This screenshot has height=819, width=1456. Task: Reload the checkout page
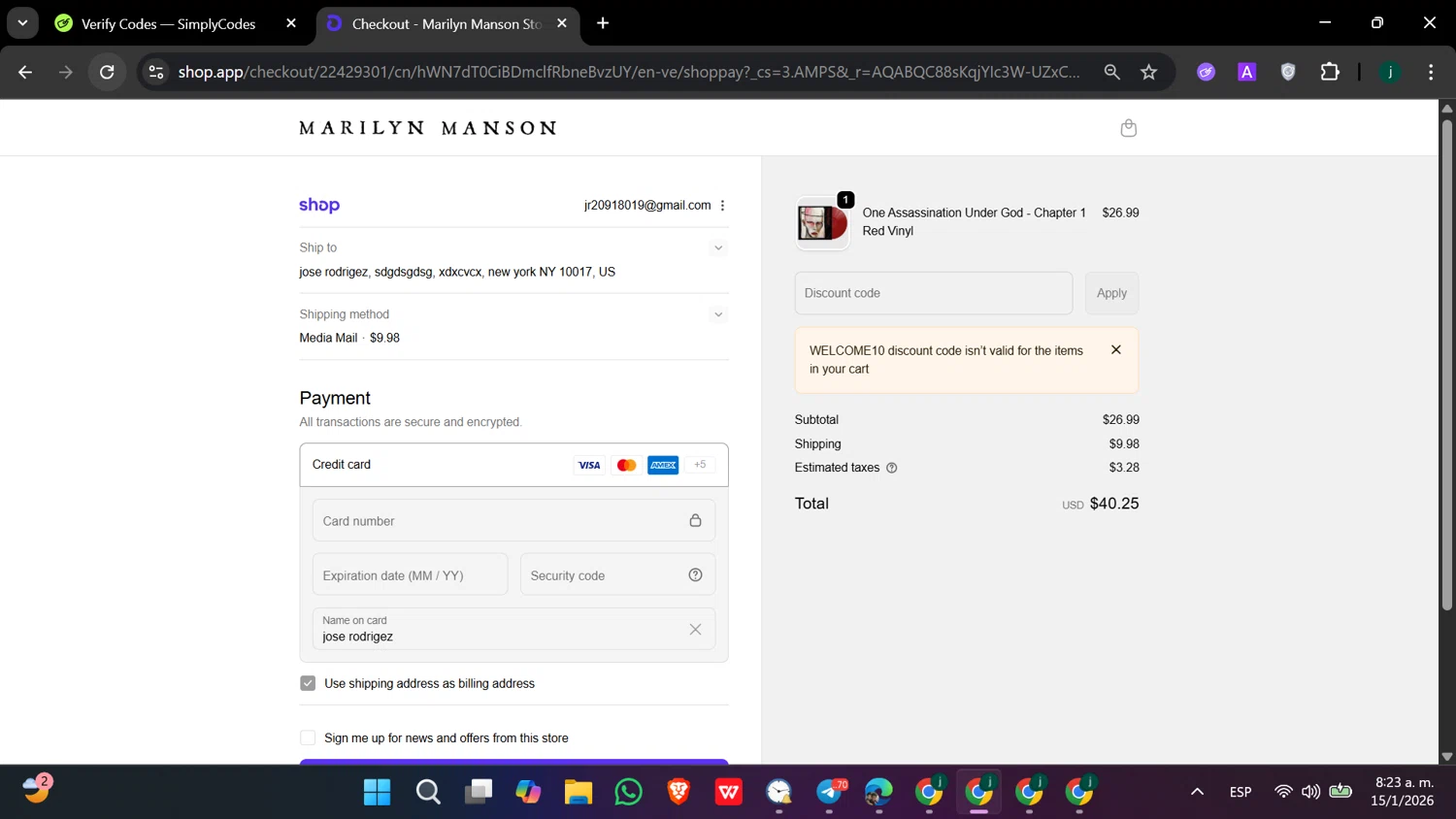(x=107, y=72)
